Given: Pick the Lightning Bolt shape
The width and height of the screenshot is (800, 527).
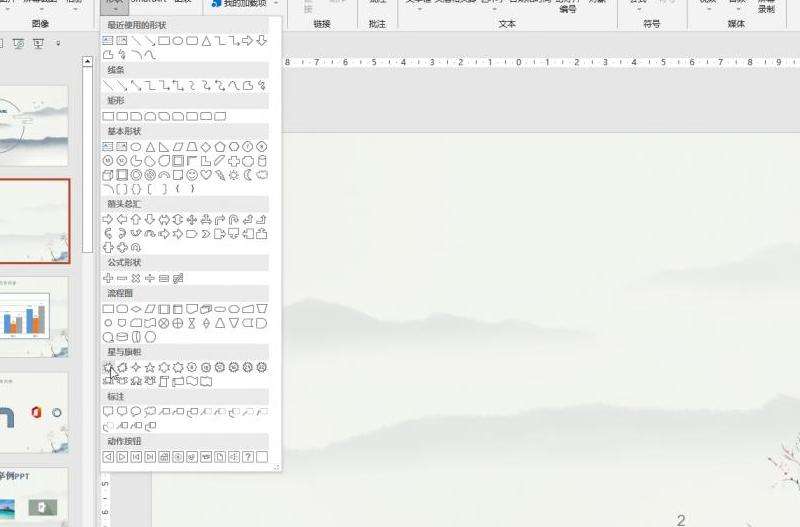Looking at the screenshot, I should click(x=220, y=175).
